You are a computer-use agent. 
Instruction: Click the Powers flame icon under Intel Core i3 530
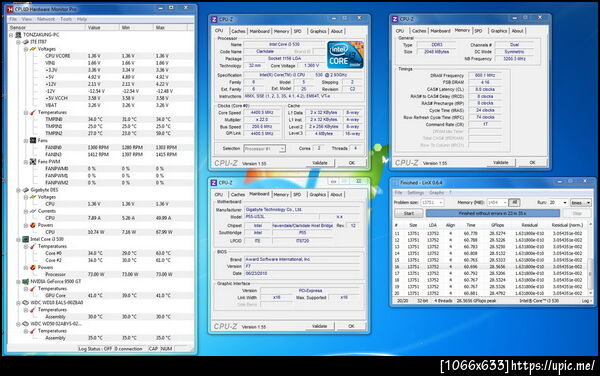(x=33, y=267)
